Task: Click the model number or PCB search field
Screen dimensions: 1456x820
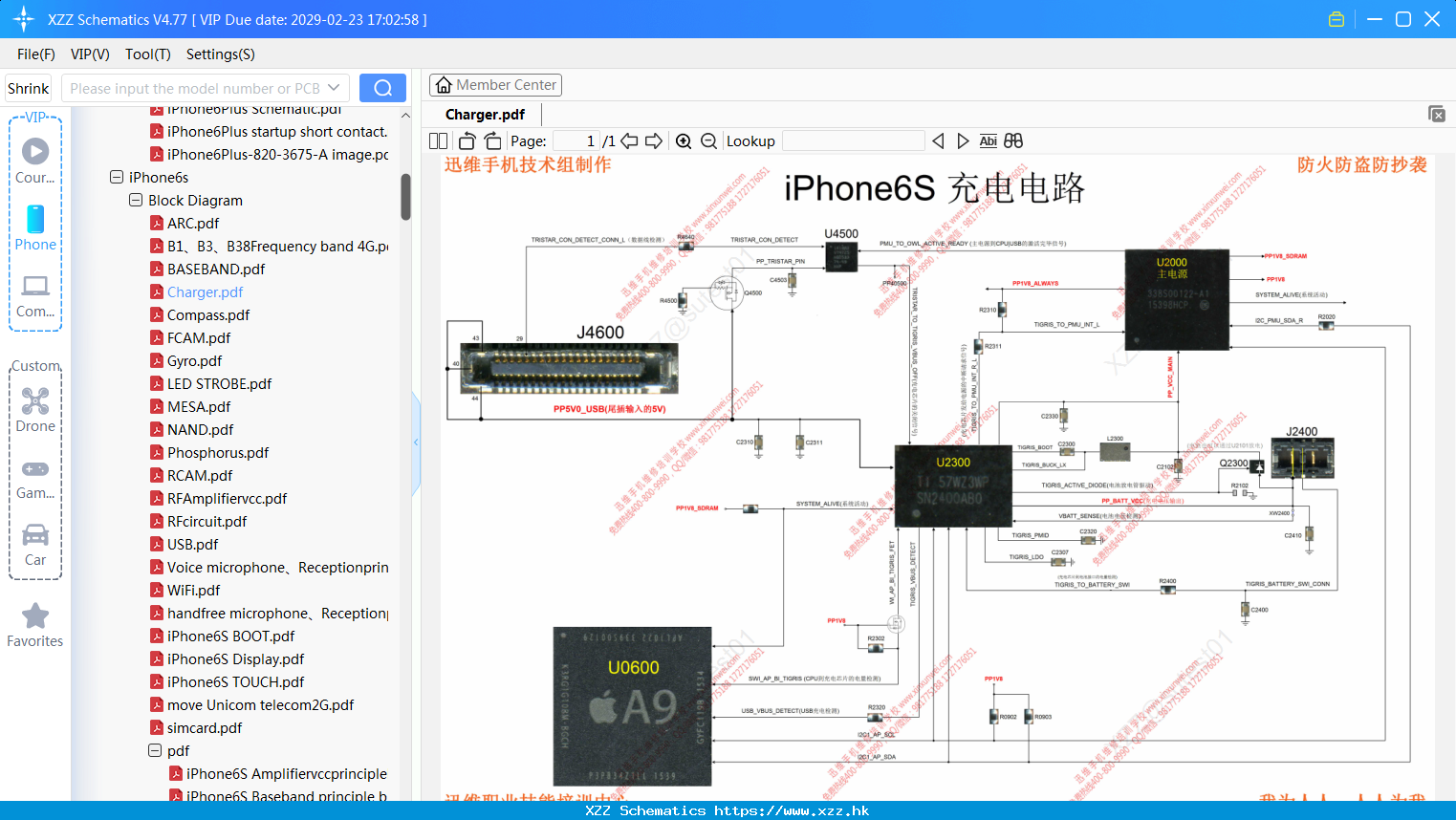Action: (x=195, y=88)
